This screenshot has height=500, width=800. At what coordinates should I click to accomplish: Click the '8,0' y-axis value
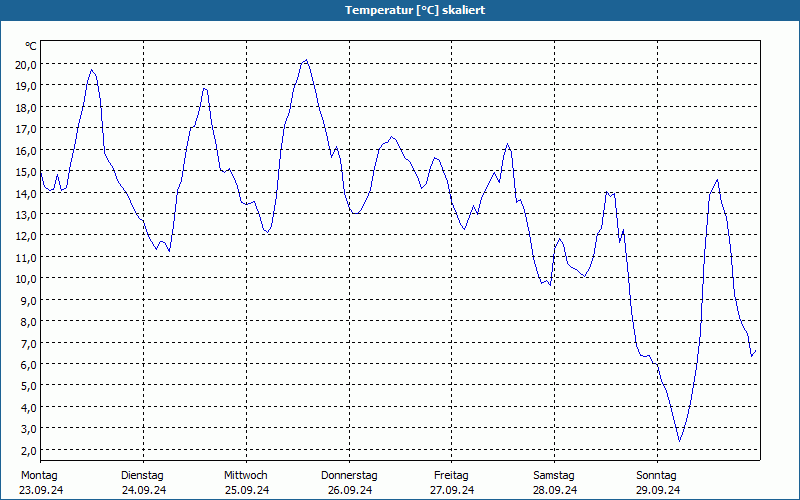tap(28, 321)
